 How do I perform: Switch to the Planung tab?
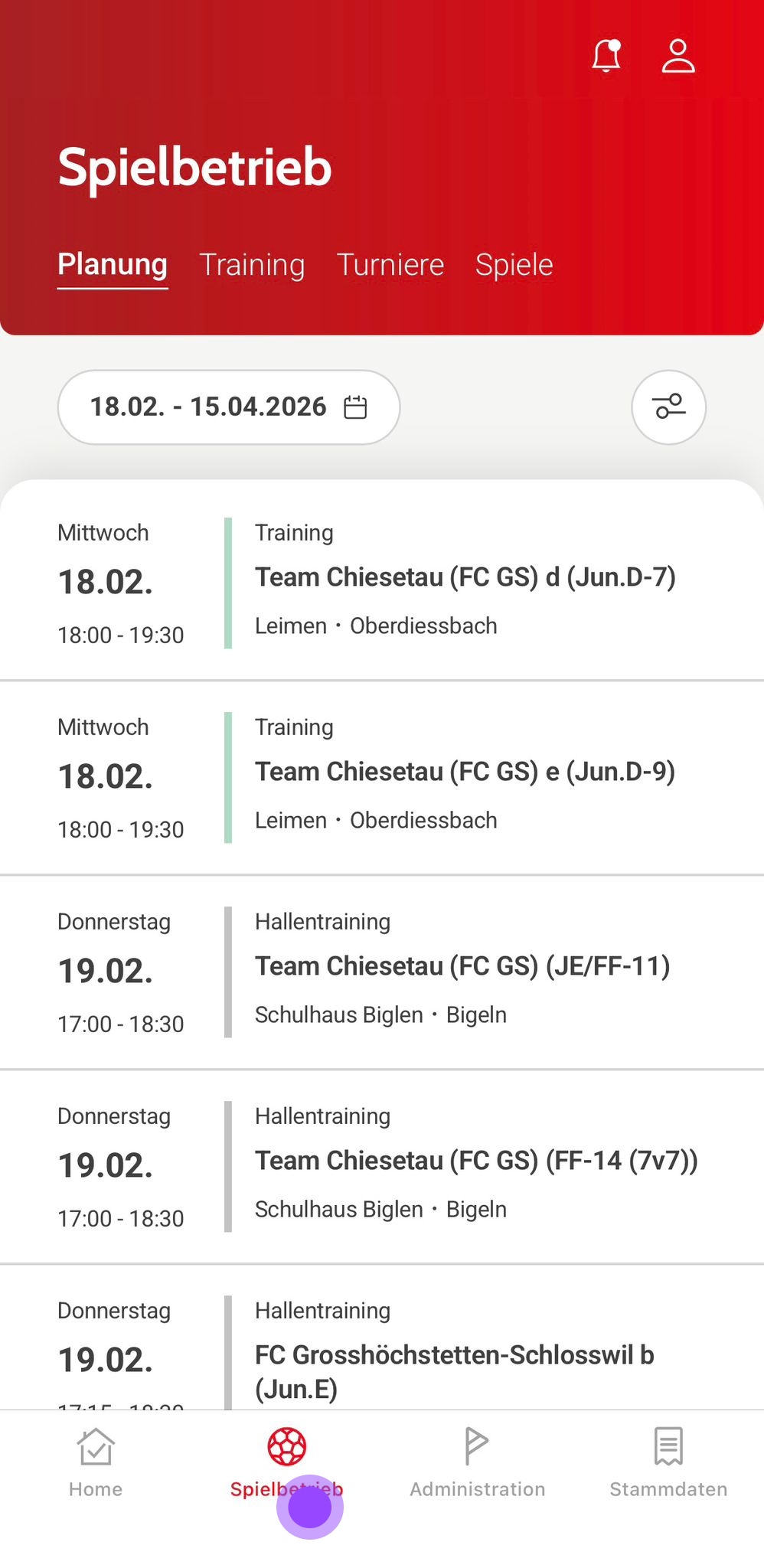pos(113,265)
